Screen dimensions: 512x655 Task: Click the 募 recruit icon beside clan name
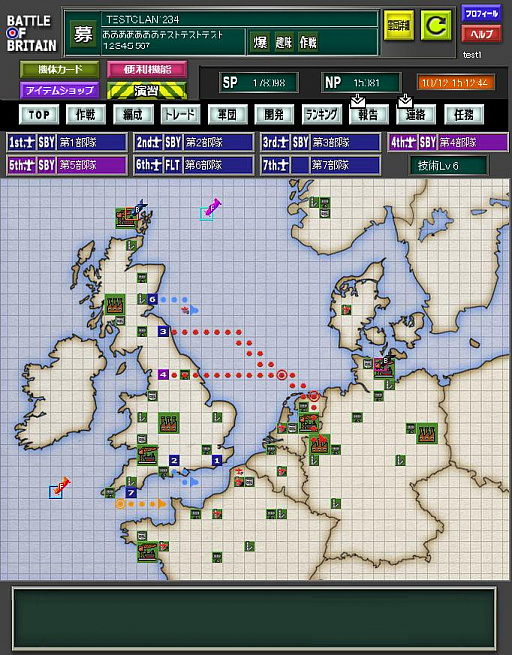83,34
